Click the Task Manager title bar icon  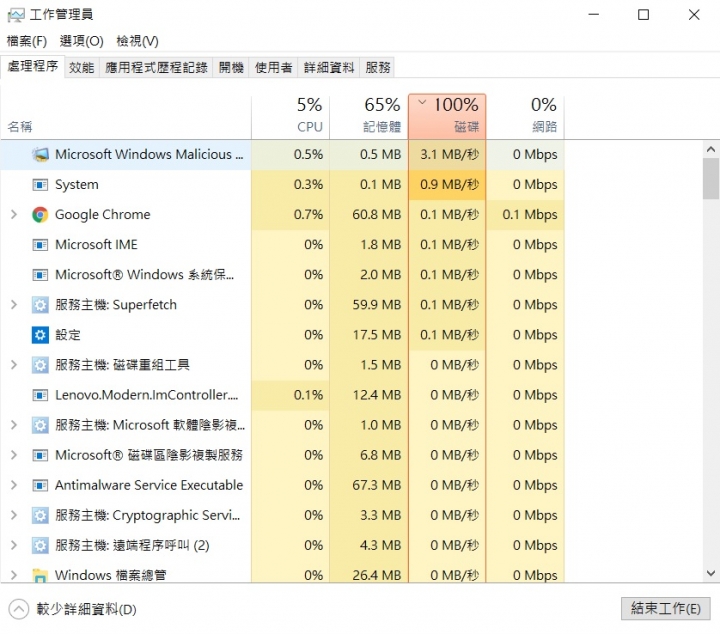[x=16, y=15]
